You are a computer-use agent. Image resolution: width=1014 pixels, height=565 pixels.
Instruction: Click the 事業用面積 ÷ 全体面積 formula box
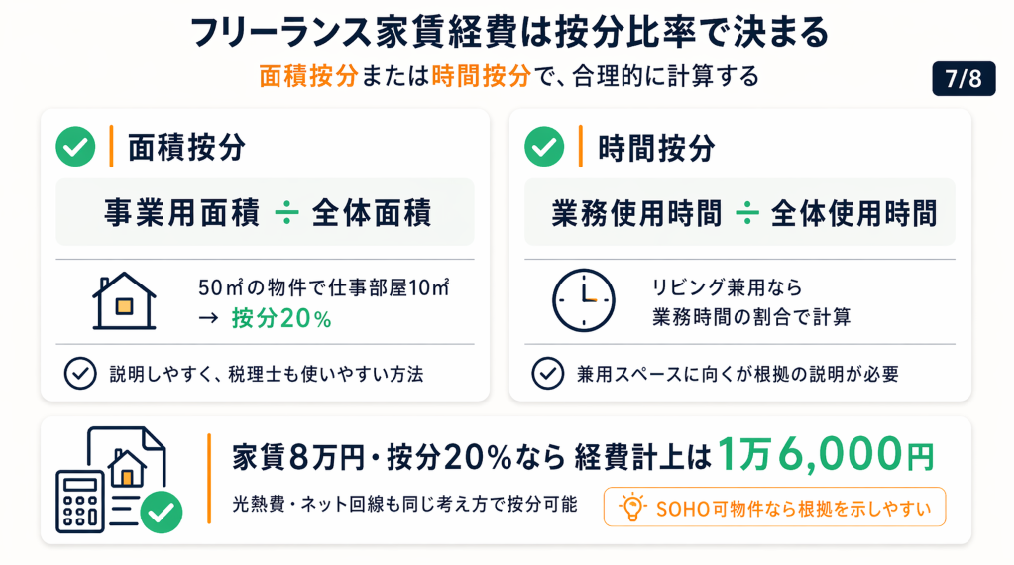[265, 213]
